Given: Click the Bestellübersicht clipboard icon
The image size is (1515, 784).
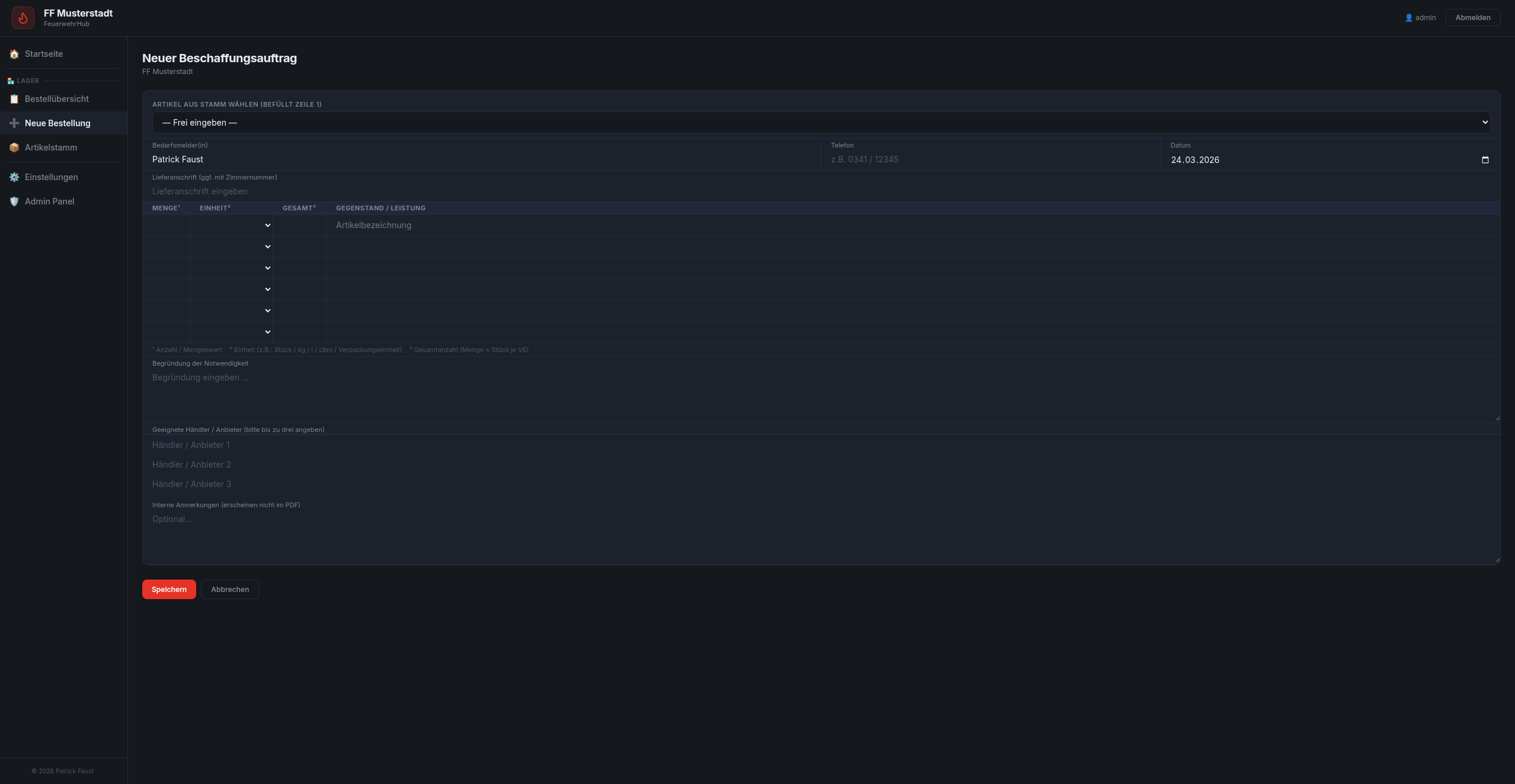Looking at the screenshot, I should point(14,99).
